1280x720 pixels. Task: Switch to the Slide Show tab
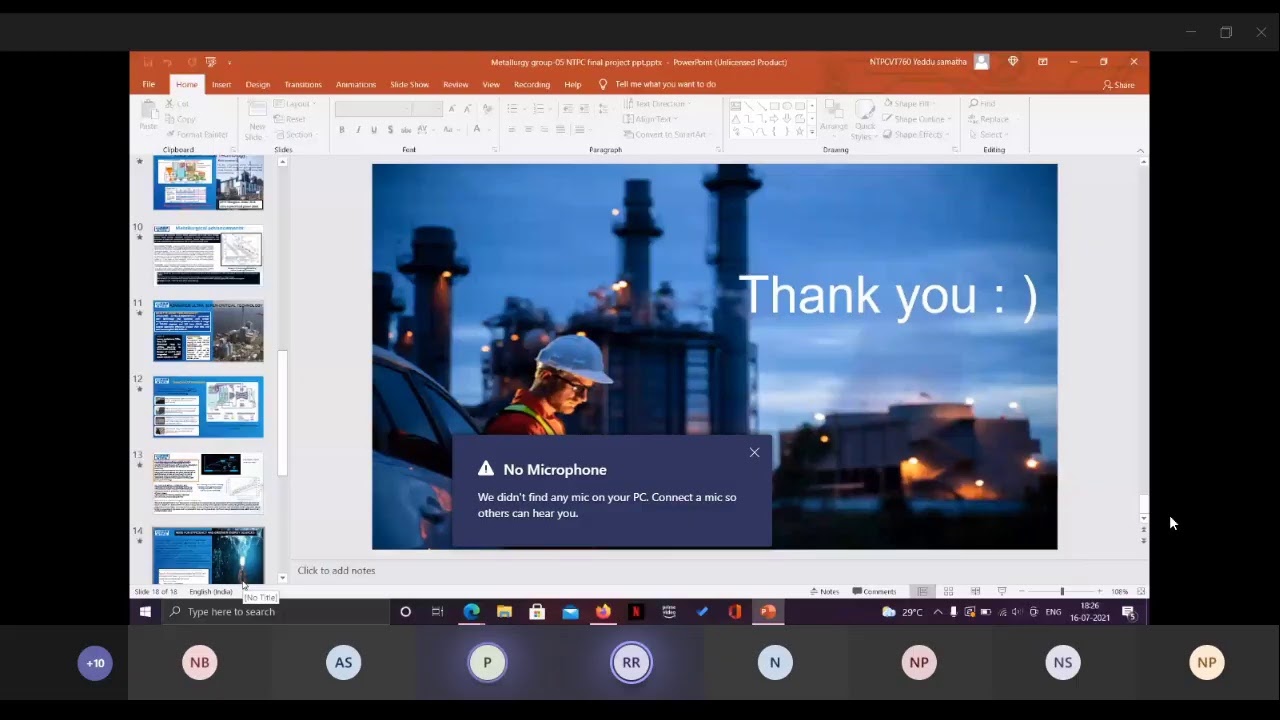[x=409, y=85]
